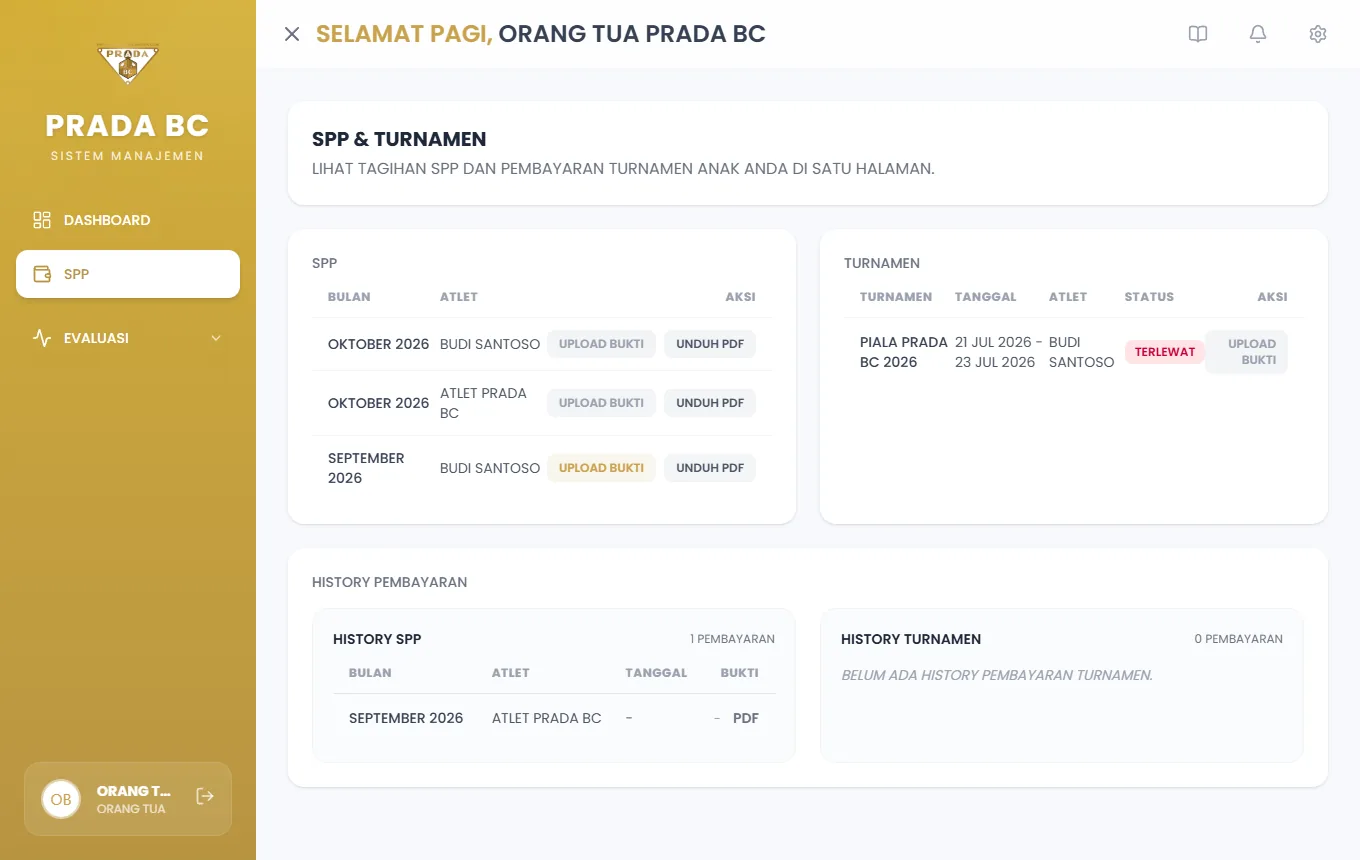Click the Piala Prada BC 2026 tournament name
Image resolution: width=1360 pixels, height=860 pixels.
pos(904,352)
